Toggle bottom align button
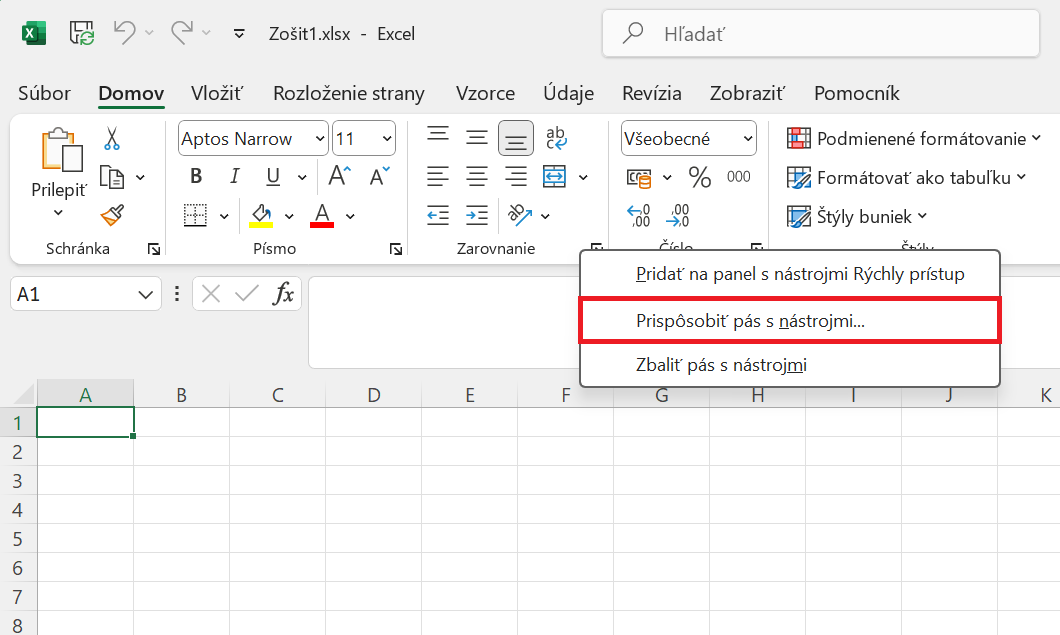Image resolution: width=1060 pixels, height=635 pixels. (516, 139)
